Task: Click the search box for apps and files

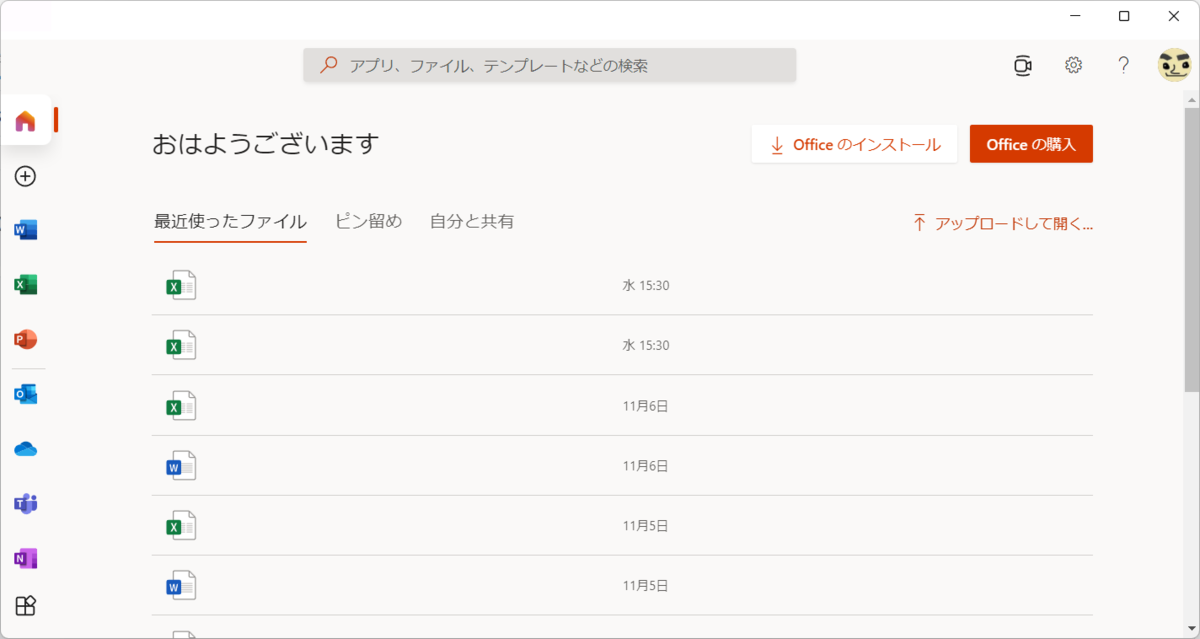Action: 550,65
